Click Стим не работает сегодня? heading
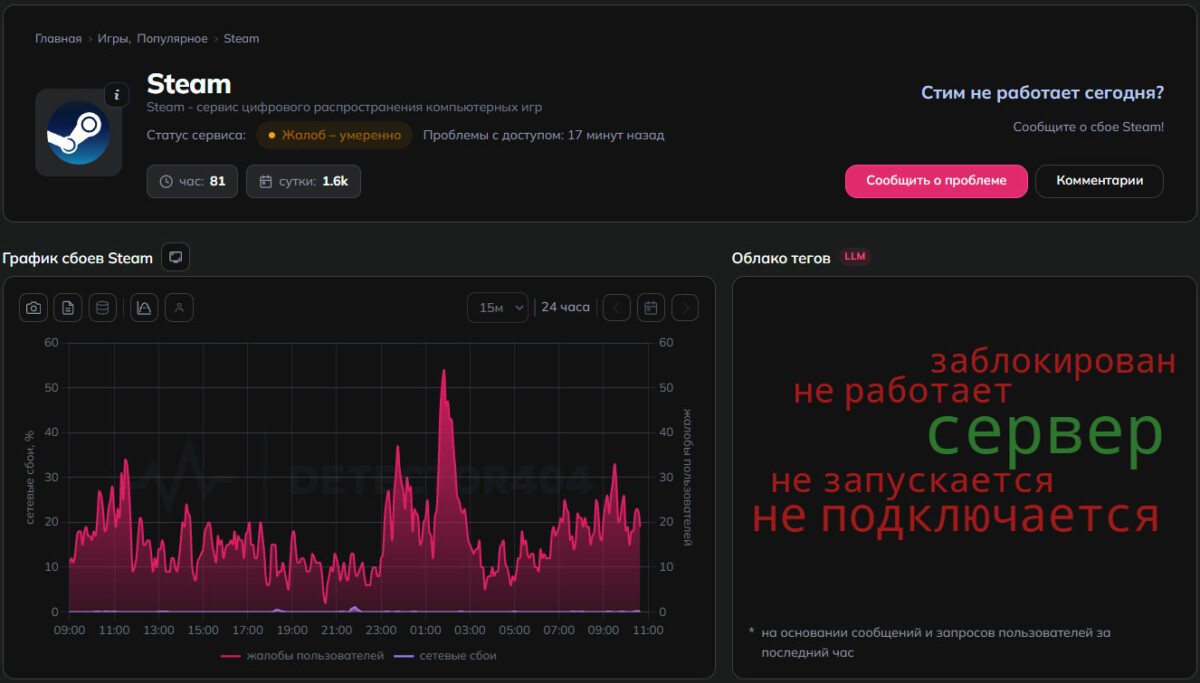 point(1042,93)
